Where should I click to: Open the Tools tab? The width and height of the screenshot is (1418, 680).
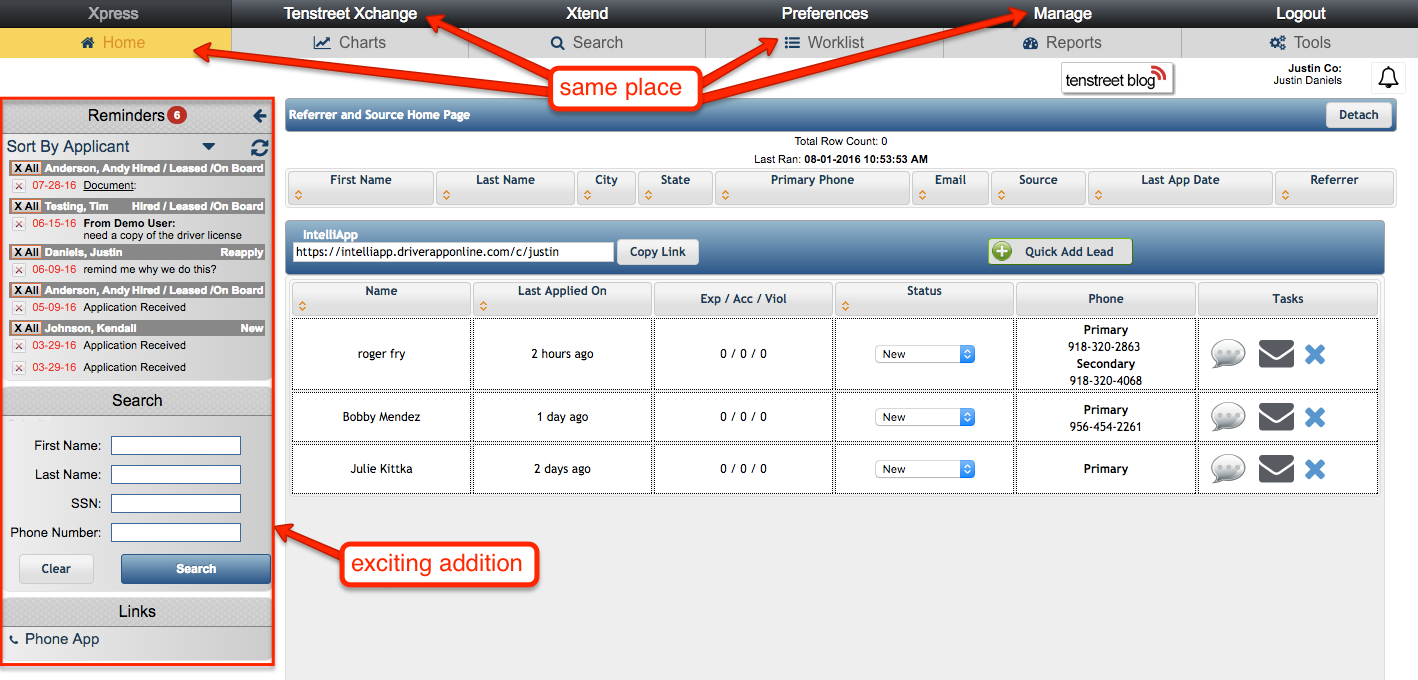(x=1300, y=43)
